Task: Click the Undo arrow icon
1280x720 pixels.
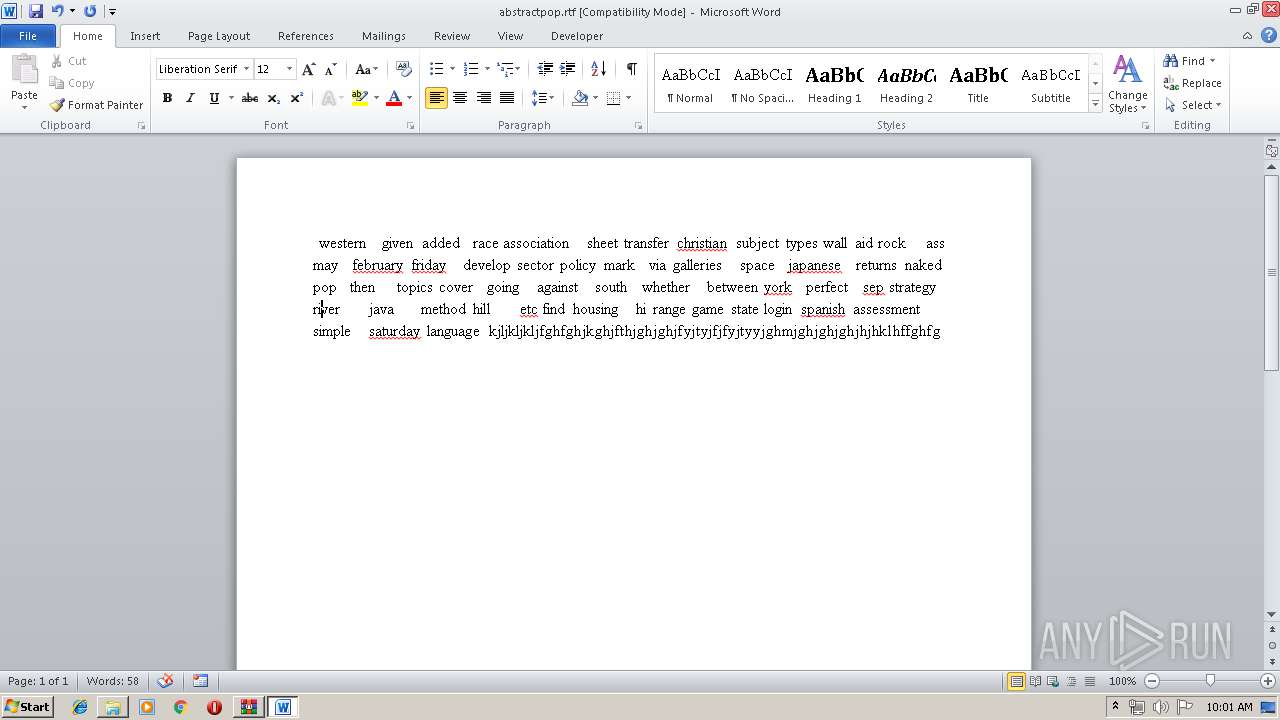Action: (57, 11)
